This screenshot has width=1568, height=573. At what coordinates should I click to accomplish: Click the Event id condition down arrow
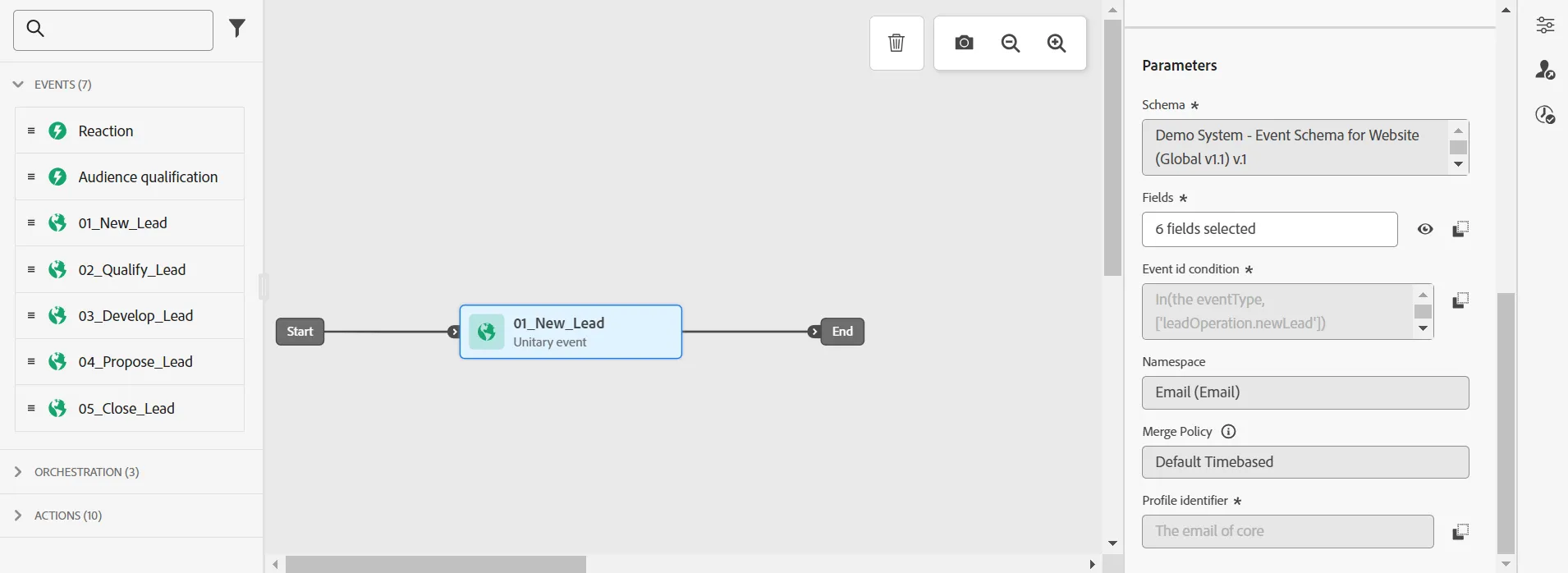1424,328
